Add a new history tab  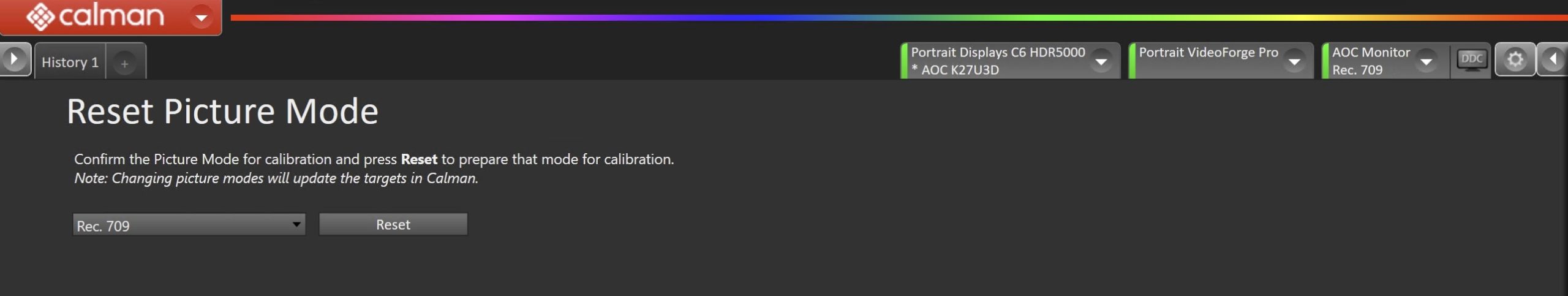click(x=124, y=63)
